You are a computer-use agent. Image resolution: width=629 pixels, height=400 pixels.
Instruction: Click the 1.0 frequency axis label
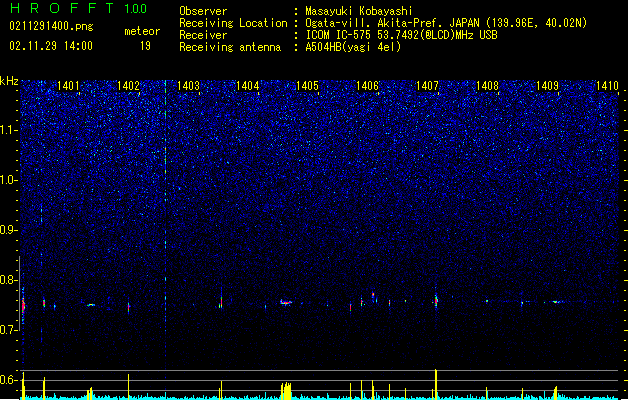click(8, 180)
